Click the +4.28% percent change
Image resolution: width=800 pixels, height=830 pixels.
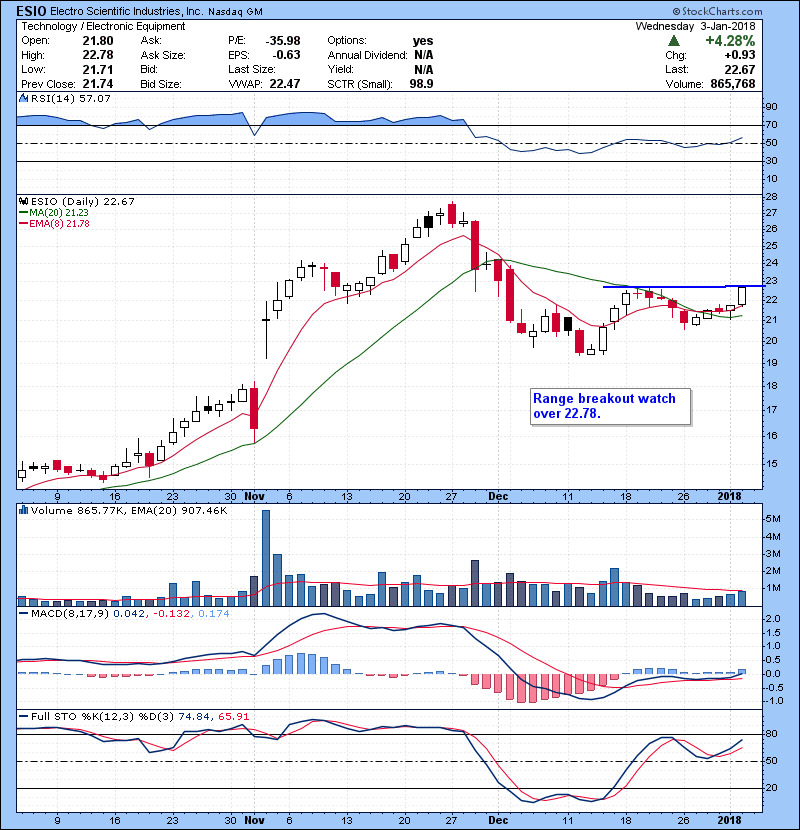[x=730, y=41]
